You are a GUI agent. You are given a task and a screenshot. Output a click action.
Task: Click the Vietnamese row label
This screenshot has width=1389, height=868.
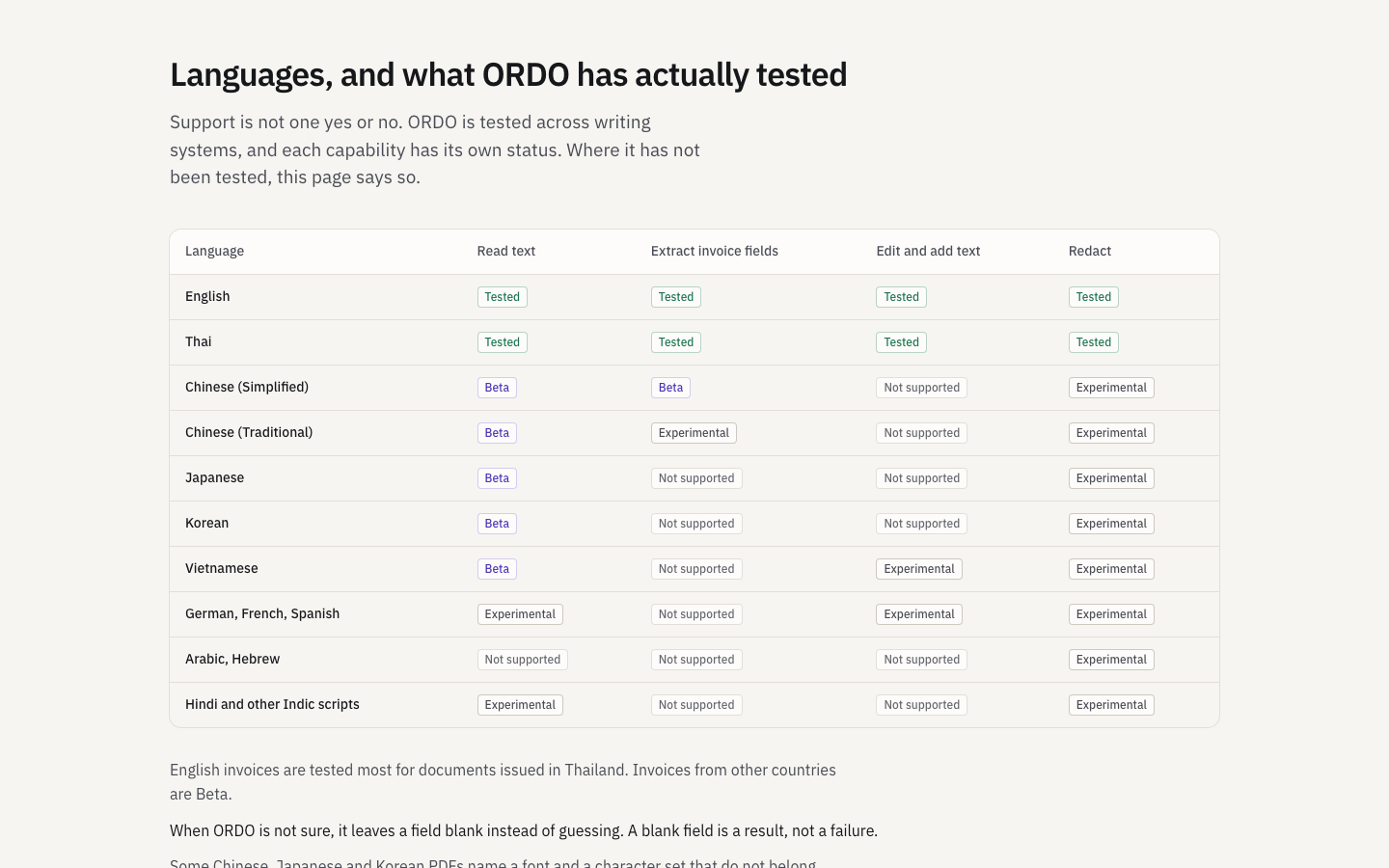click(x=221, y=568)
